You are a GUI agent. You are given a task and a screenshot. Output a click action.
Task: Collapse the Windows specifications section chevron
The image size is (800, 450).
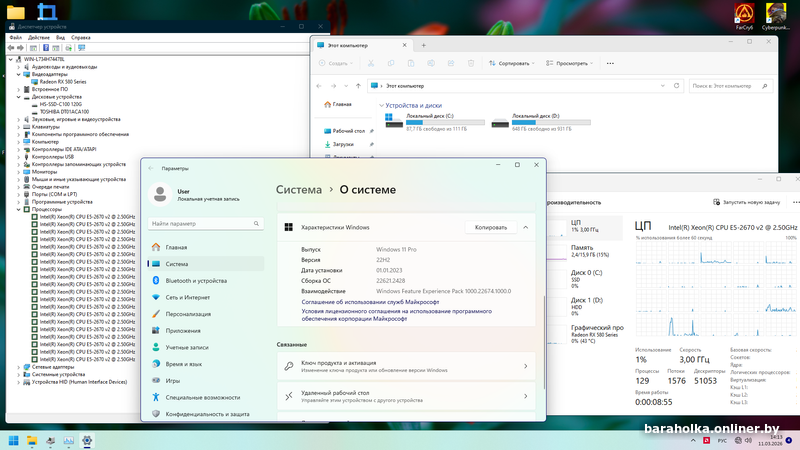click(x=525, y=227)
